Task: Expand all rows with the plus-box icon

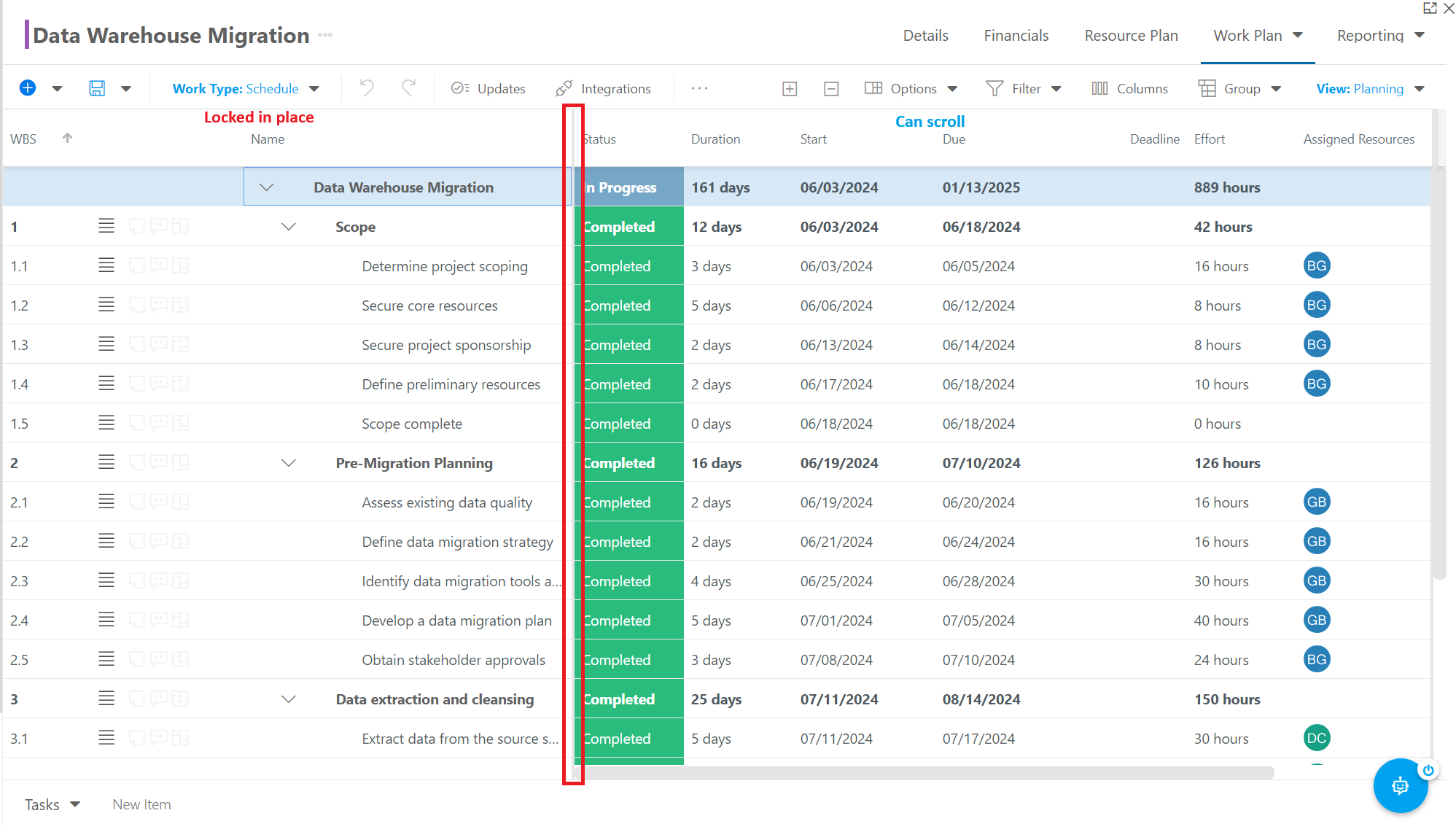Action: 790,88
